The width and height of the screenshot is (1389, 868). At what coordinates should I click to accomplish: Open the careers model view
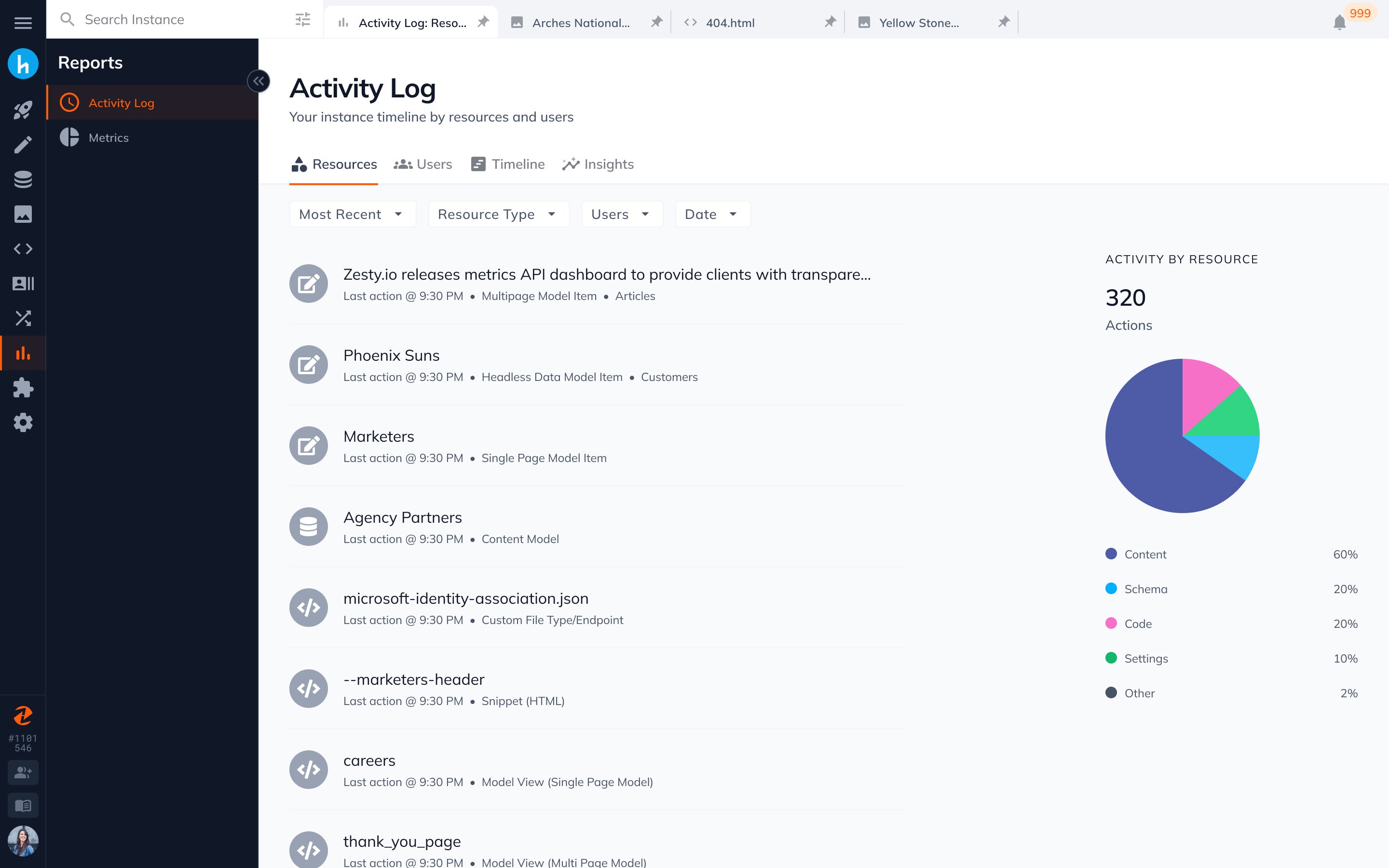598,769
